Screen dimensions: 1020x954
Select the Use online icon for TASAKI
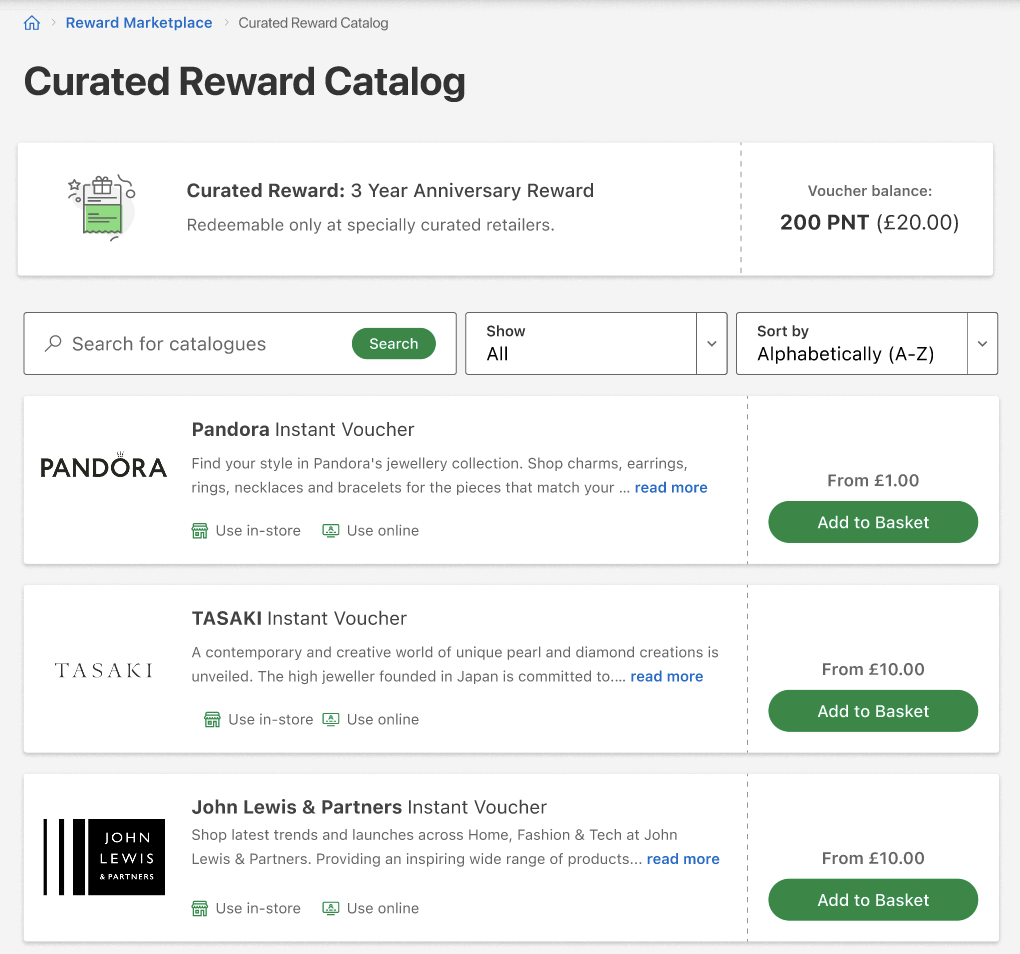330,718
